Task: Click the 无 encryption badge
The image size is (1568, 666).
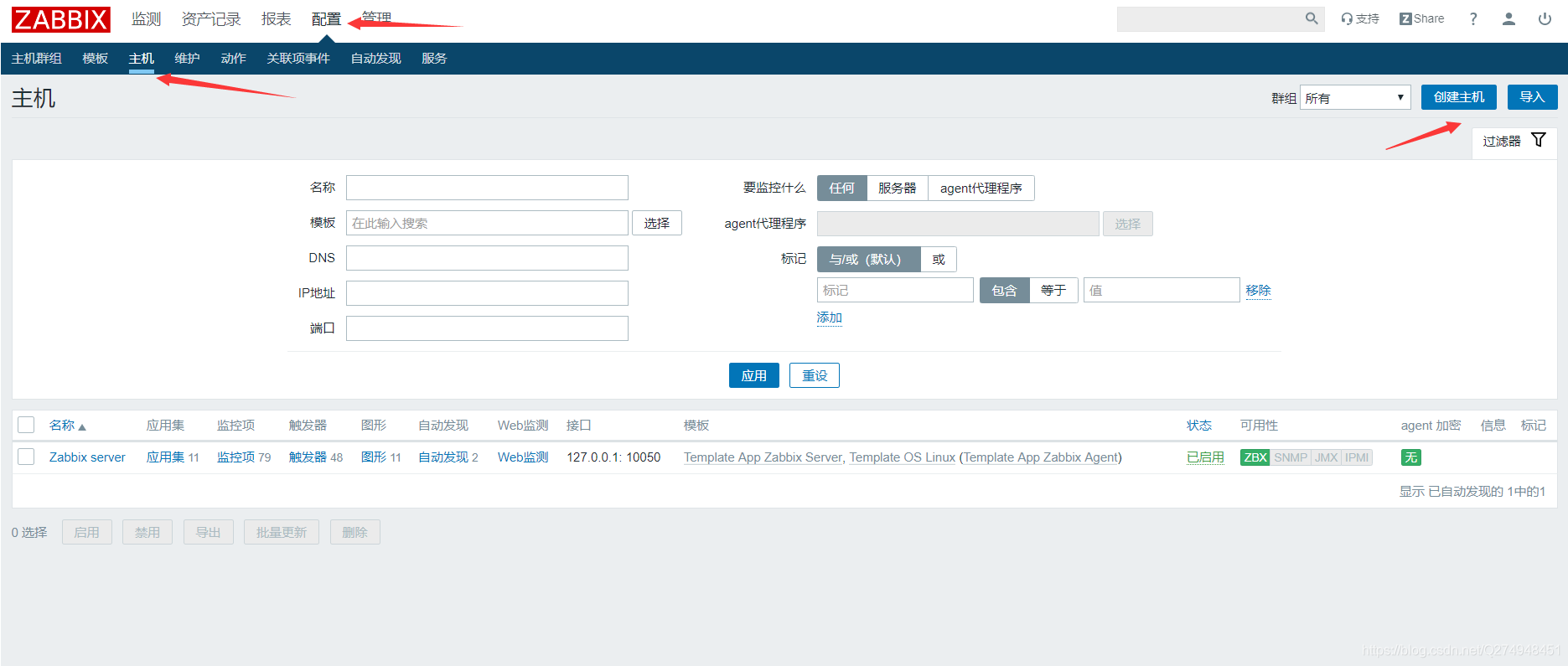Action: click(x=1411, y=457)
